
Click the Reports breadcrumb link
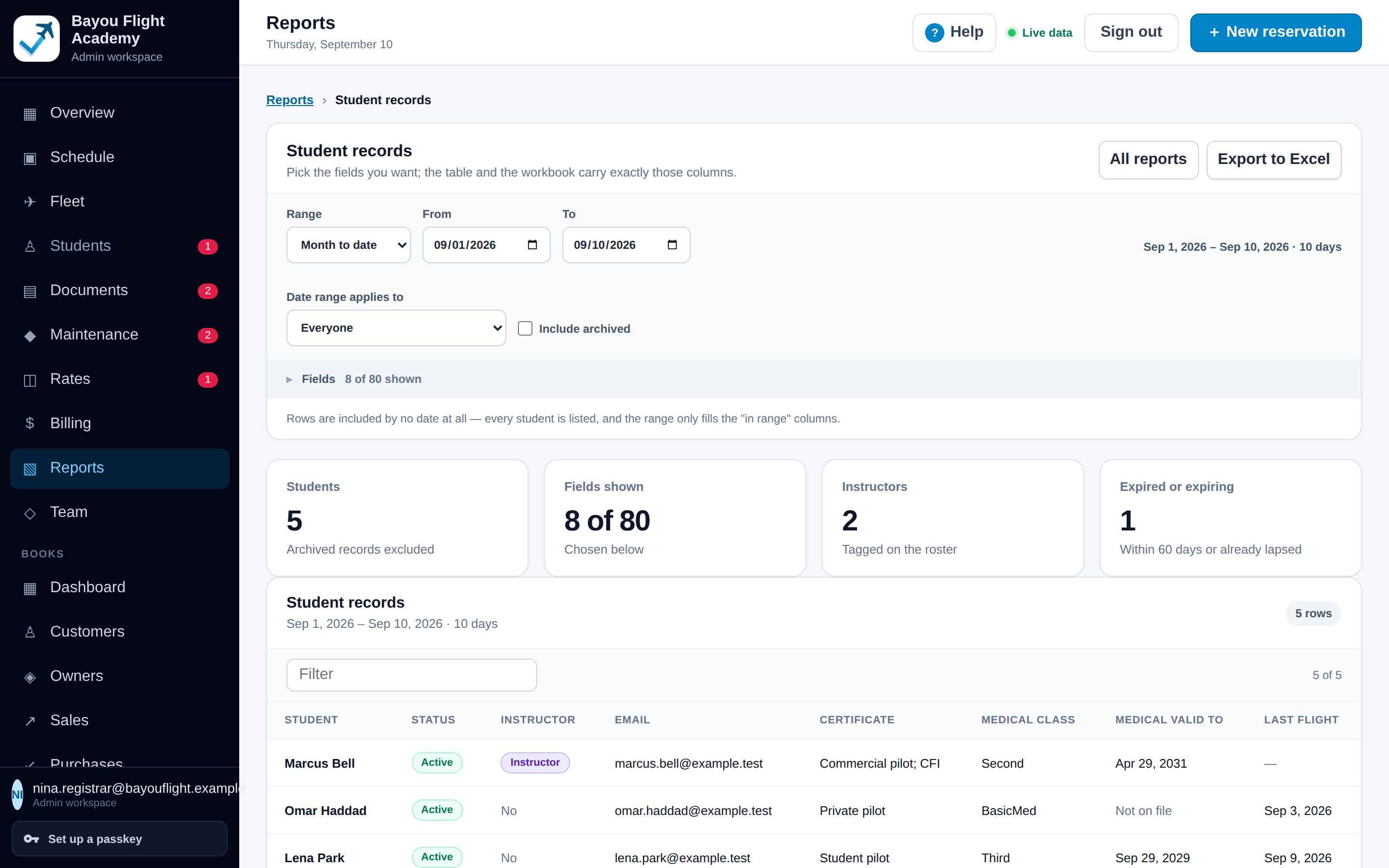290,100
